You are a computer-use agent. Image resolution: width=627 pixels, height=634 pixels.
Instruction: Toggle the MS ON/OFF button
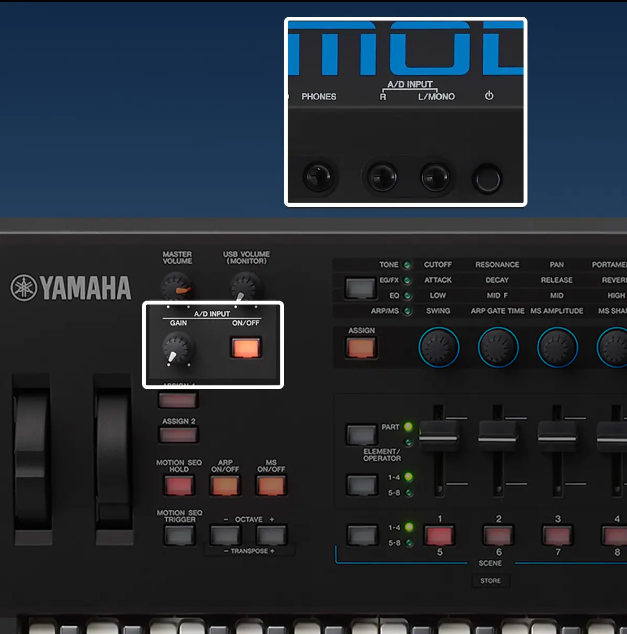pyautogui.click(x=271, y=485)
